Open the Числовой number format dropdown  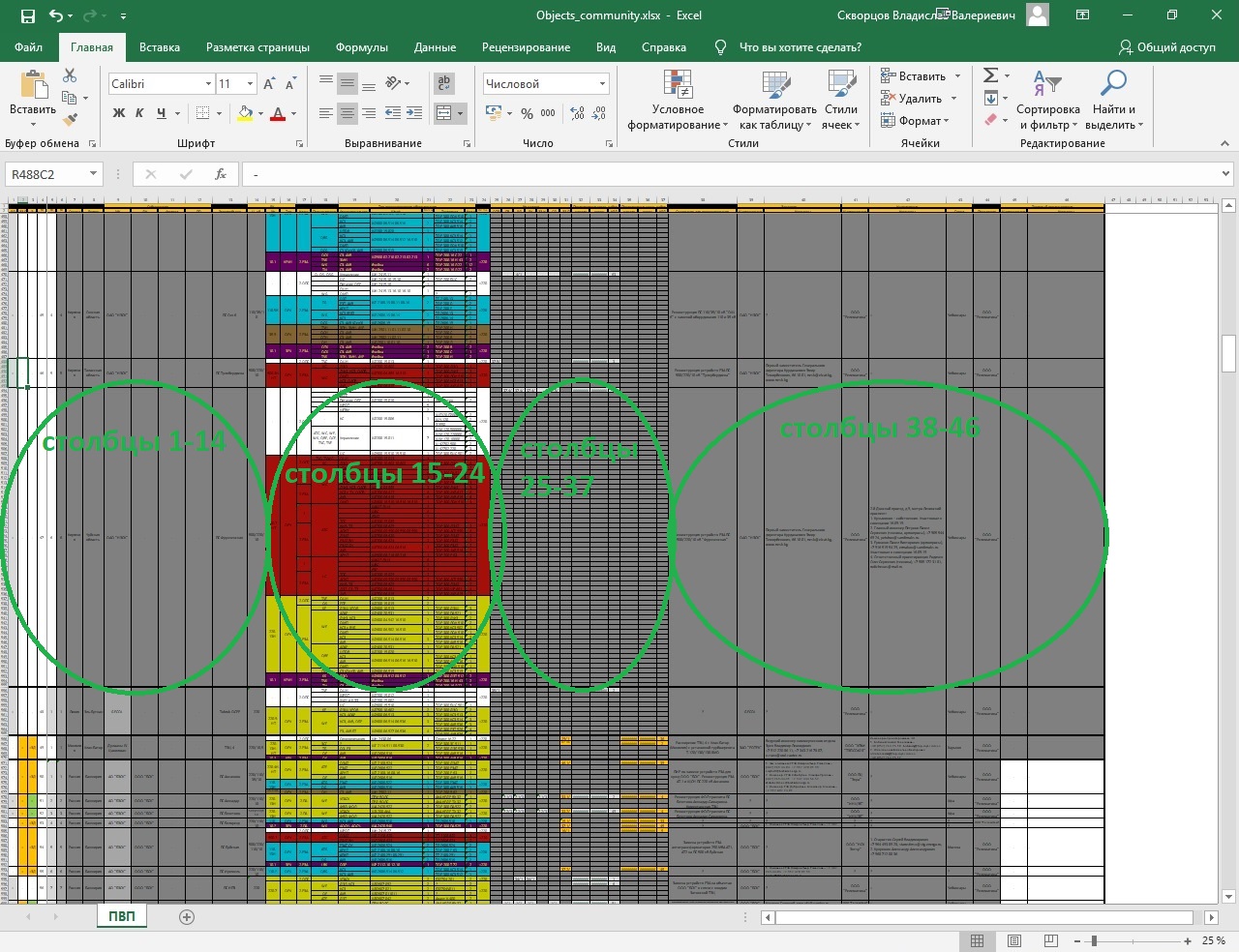[602, 84]
